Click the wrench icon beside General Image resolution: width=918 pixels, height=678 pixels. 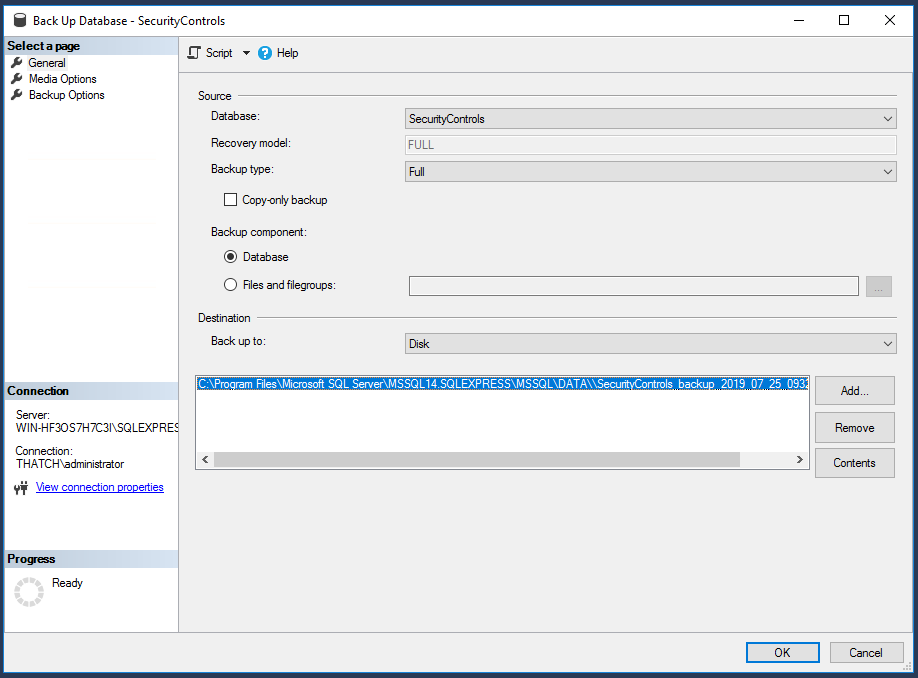click(15, 62)
